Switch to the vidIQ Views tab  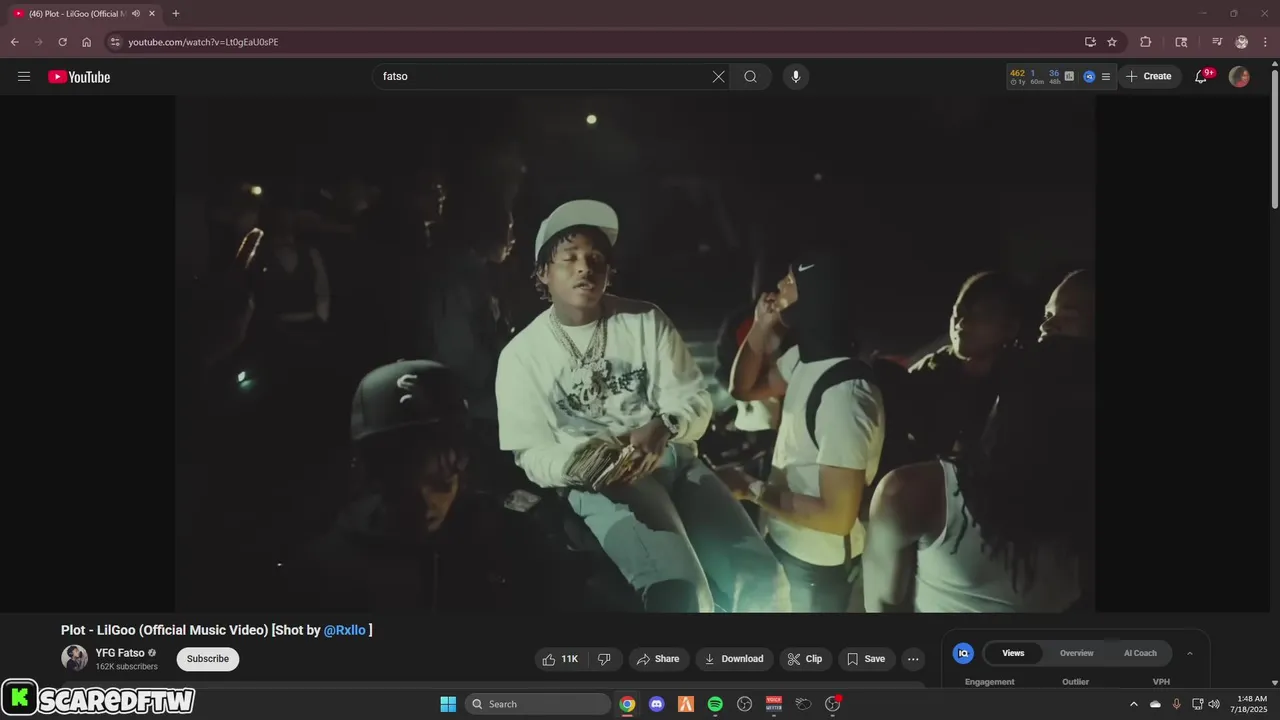(1013, 653)
